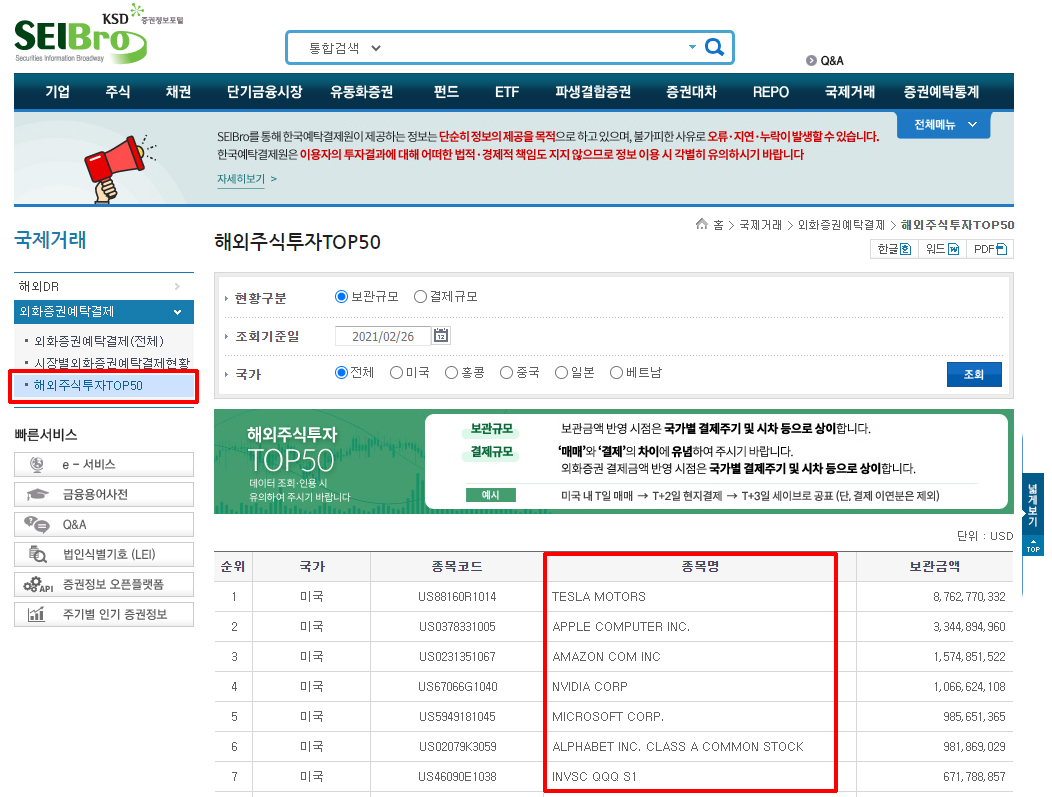
Task: Select 홍콩 country radio button
Action: click(x=452, y=372)
